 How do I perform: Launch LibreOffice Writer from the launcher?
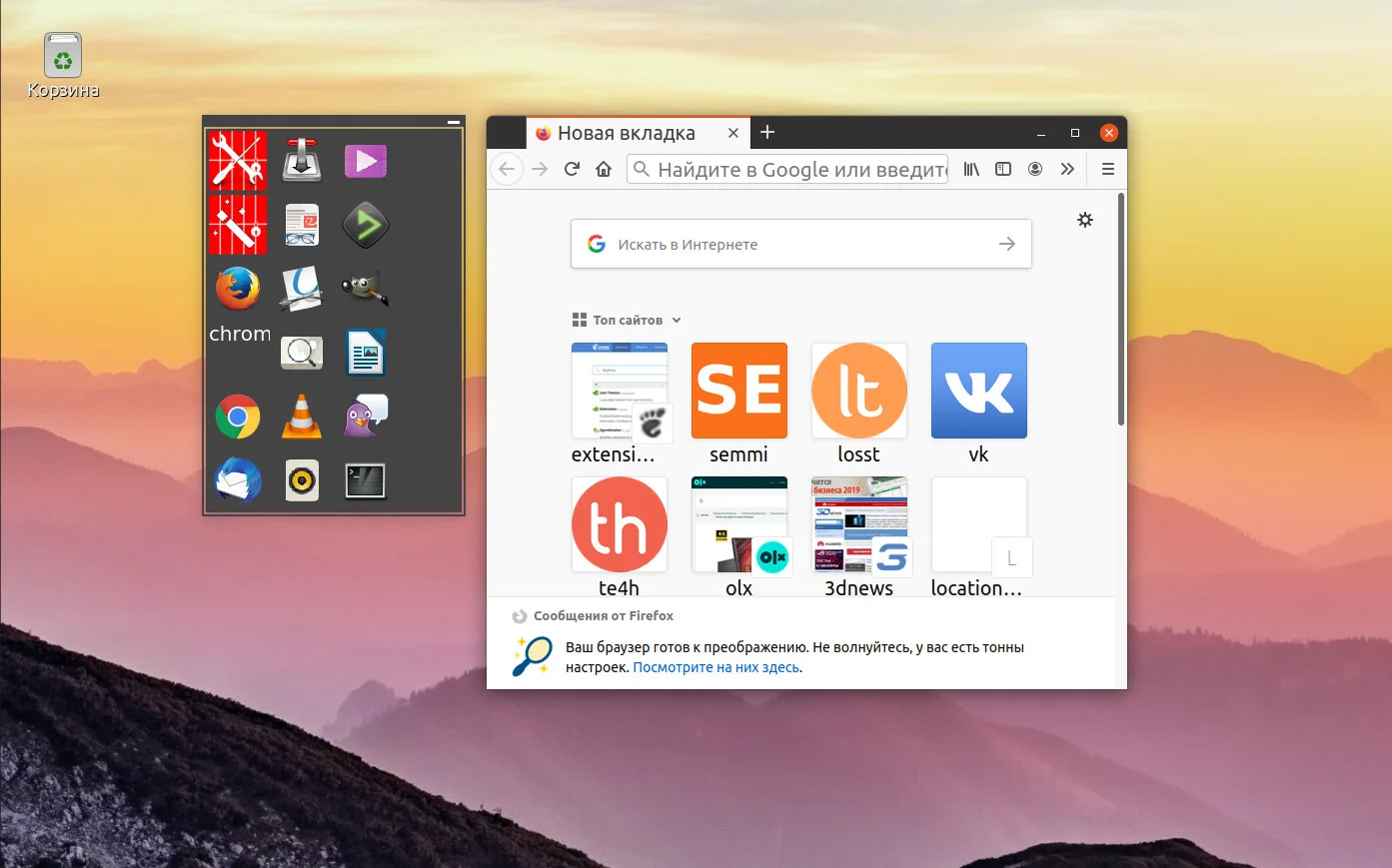tap(366, 353)
